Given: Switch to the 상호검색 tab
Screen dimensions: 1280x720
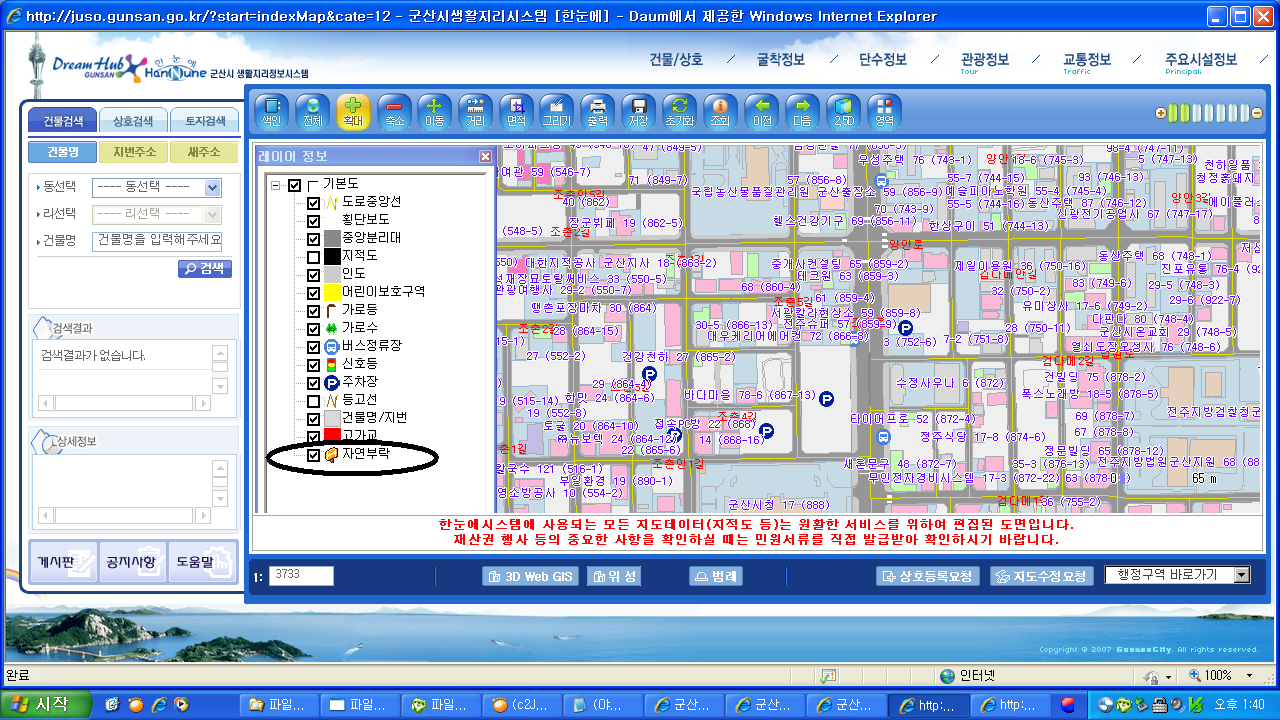Looking at the screenshot, I should click(134, 121).
